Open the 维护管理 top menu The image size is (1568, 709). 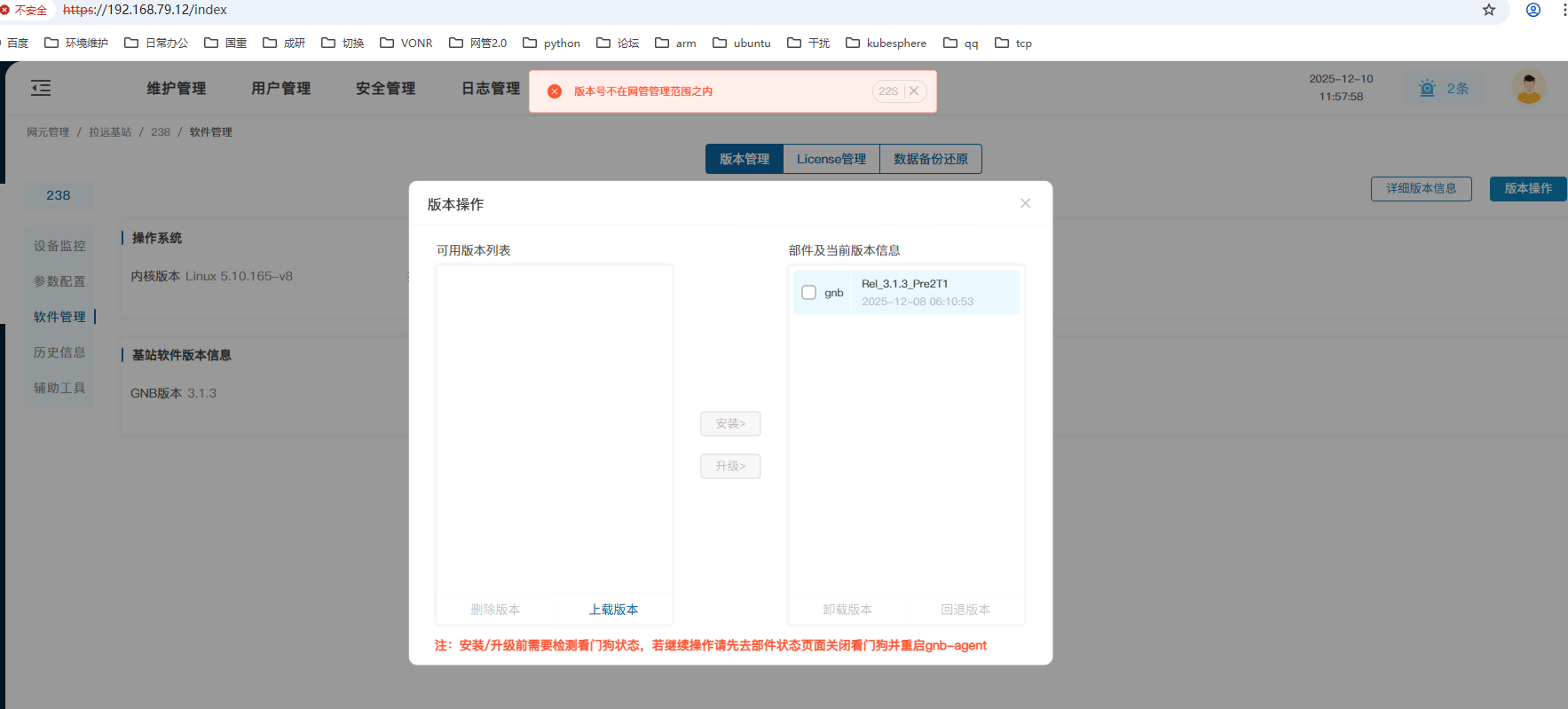tap(176, 89)
